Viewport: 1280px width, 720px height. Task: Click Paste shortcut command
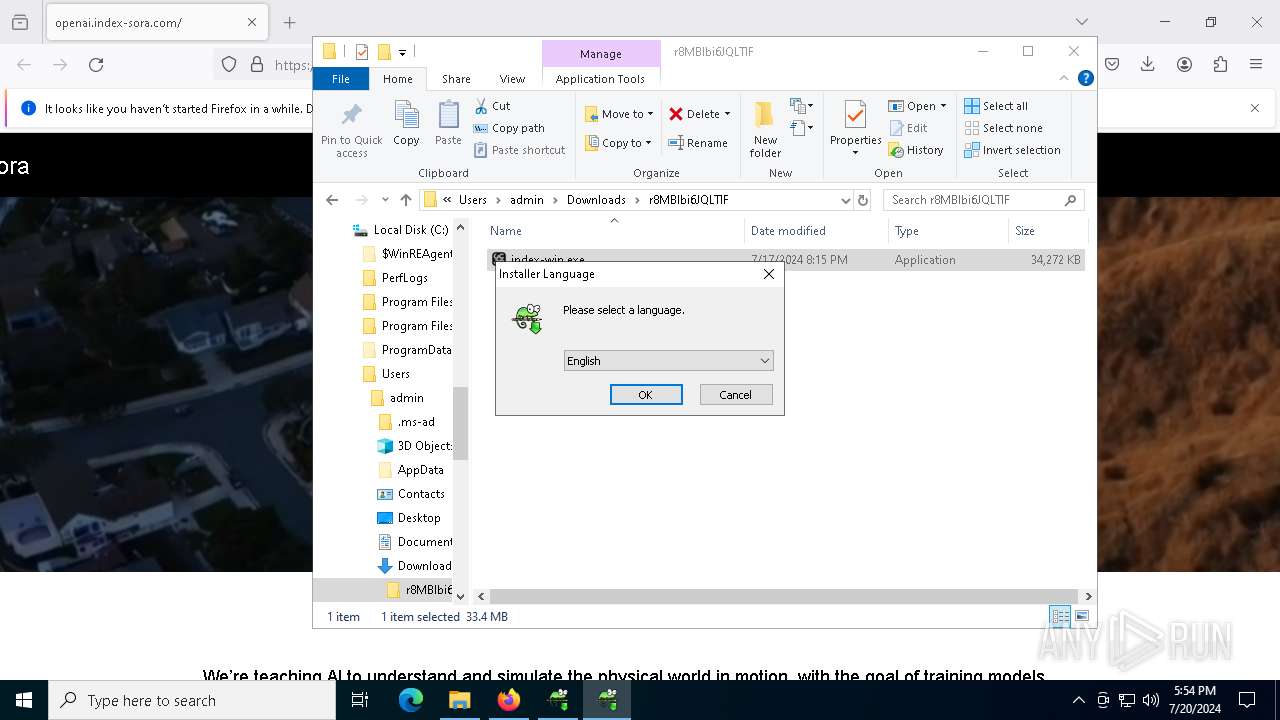pyautogui.click(x=520, y=150)
